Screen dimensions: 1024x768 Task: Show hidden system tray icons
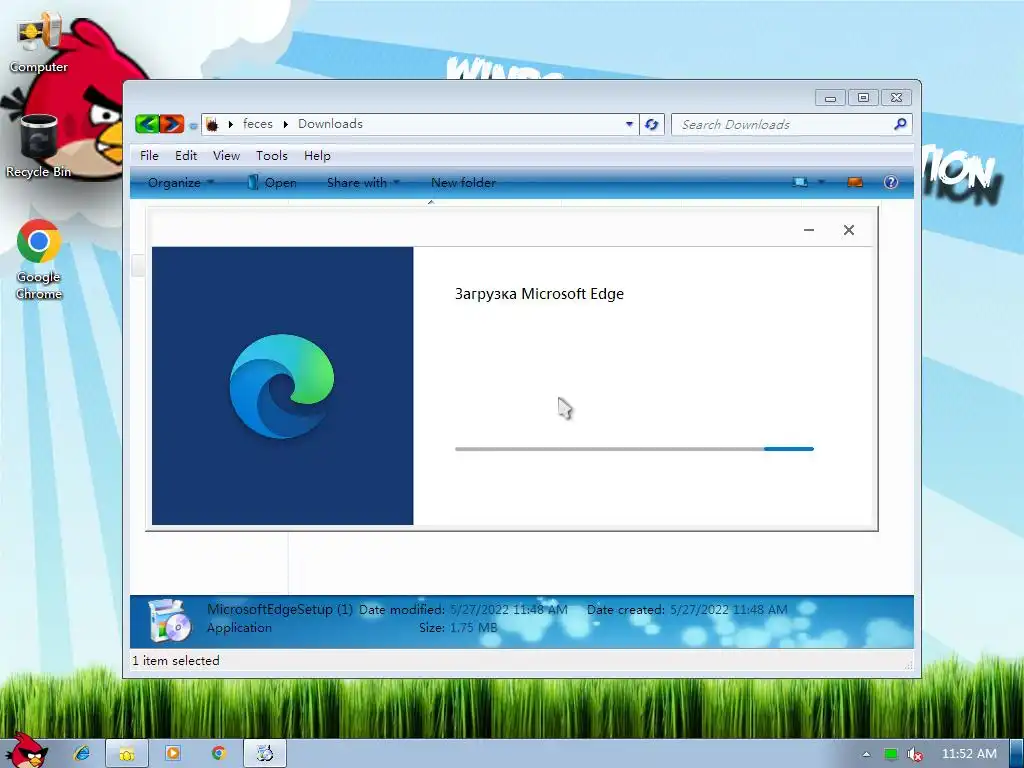866,754
